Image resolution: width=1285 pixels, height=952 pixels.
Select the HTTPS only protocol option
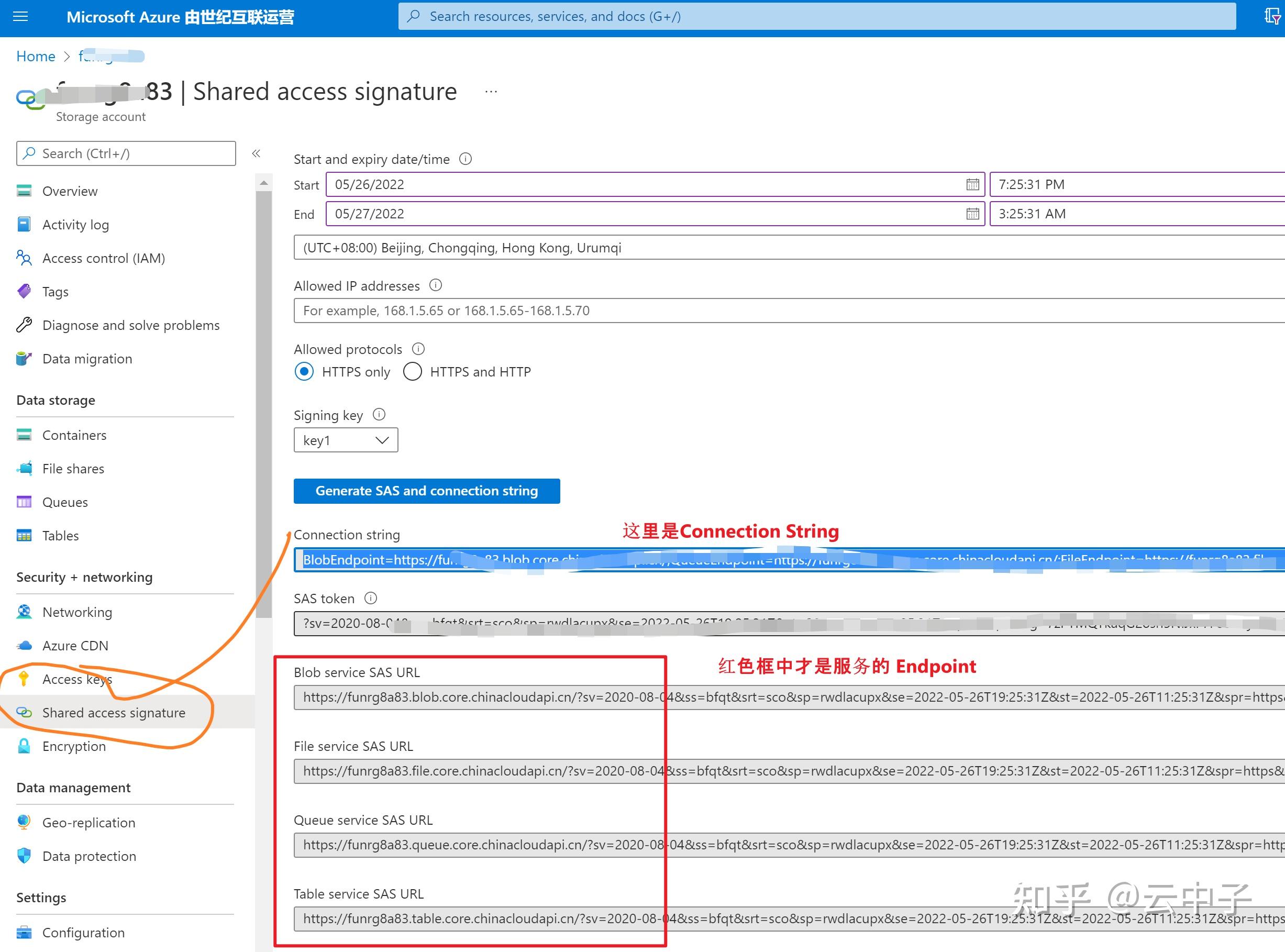coord(304,372)
